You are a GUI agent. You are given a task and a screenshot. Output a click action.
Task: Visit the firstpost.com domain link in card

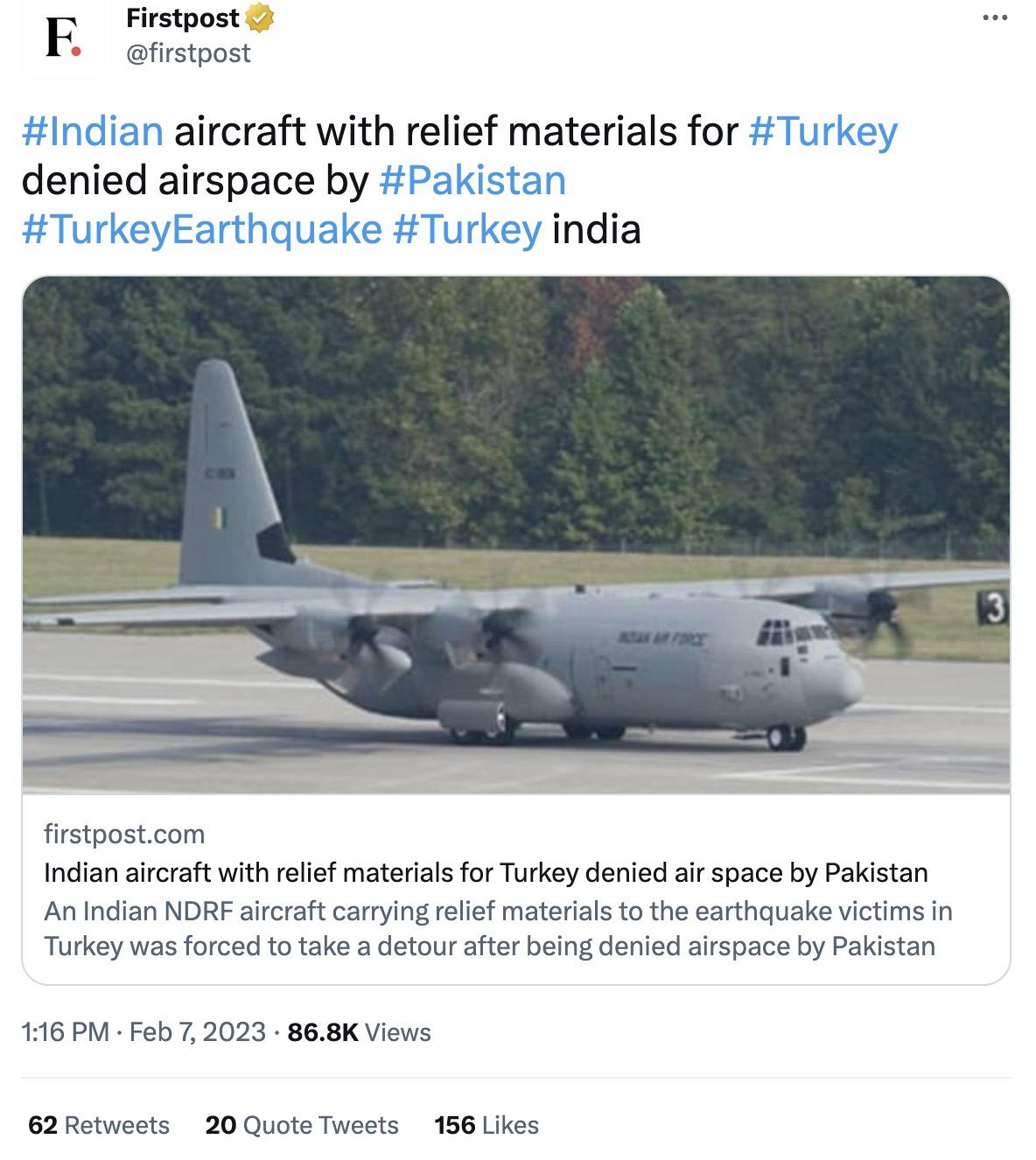click(124, 835)
